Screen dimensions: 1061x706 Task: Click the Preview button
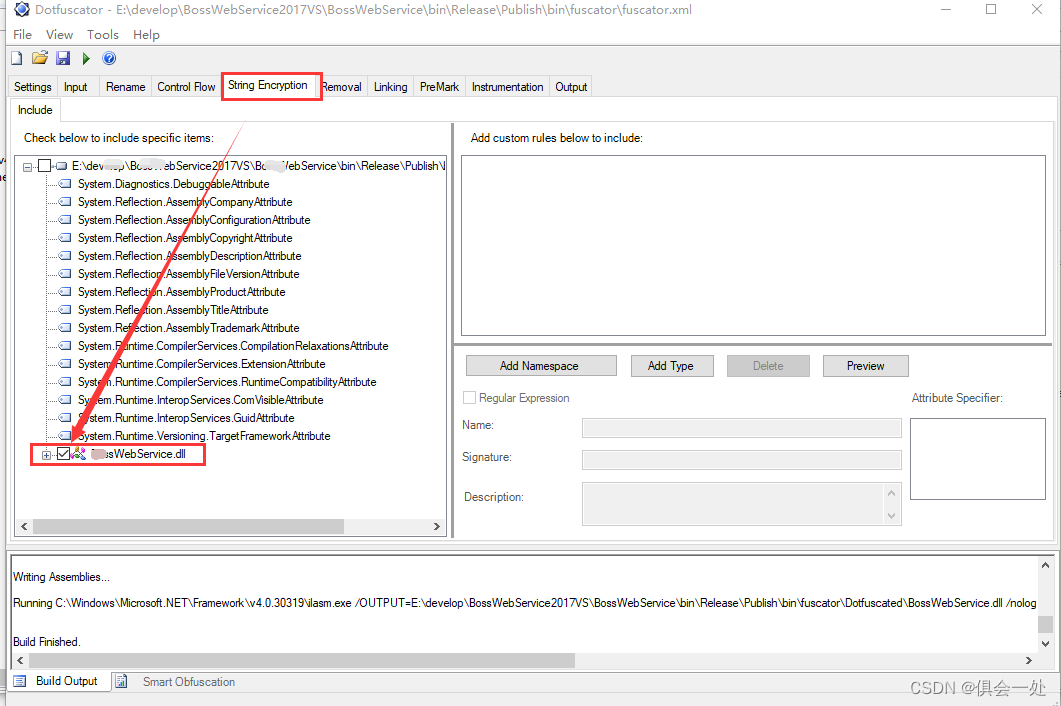865,366
